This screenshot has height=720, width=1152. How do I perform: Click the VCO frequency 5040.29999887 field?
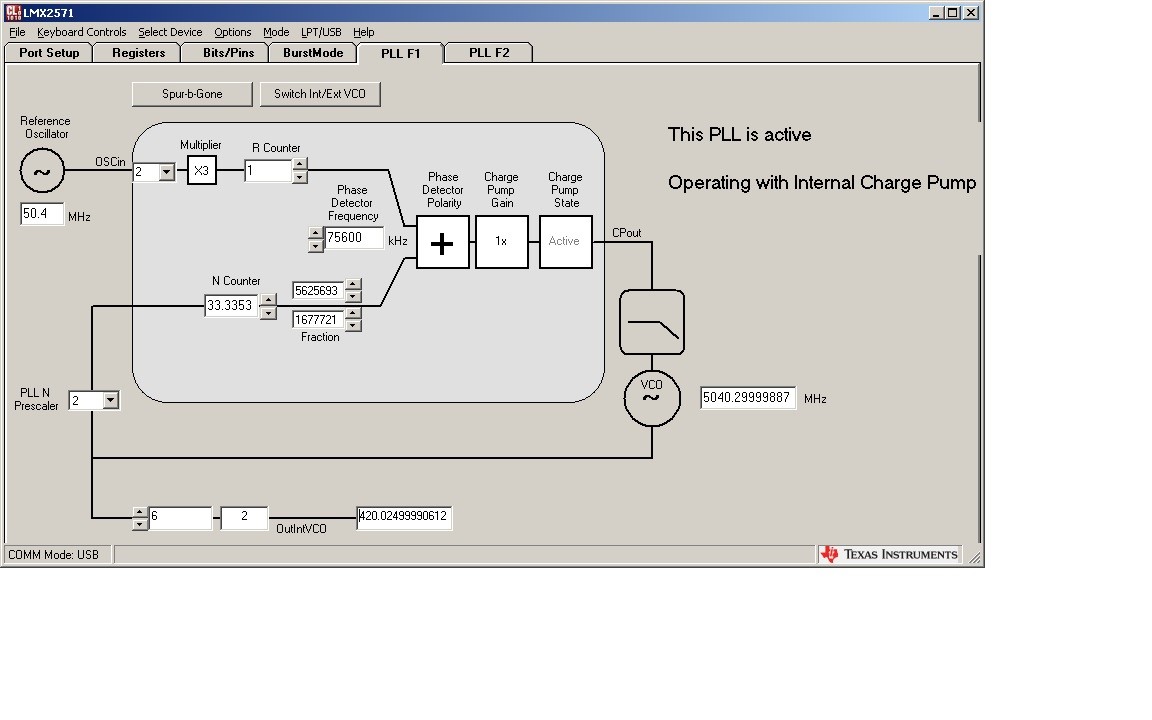pyautogui.click(x=748, y=398)
